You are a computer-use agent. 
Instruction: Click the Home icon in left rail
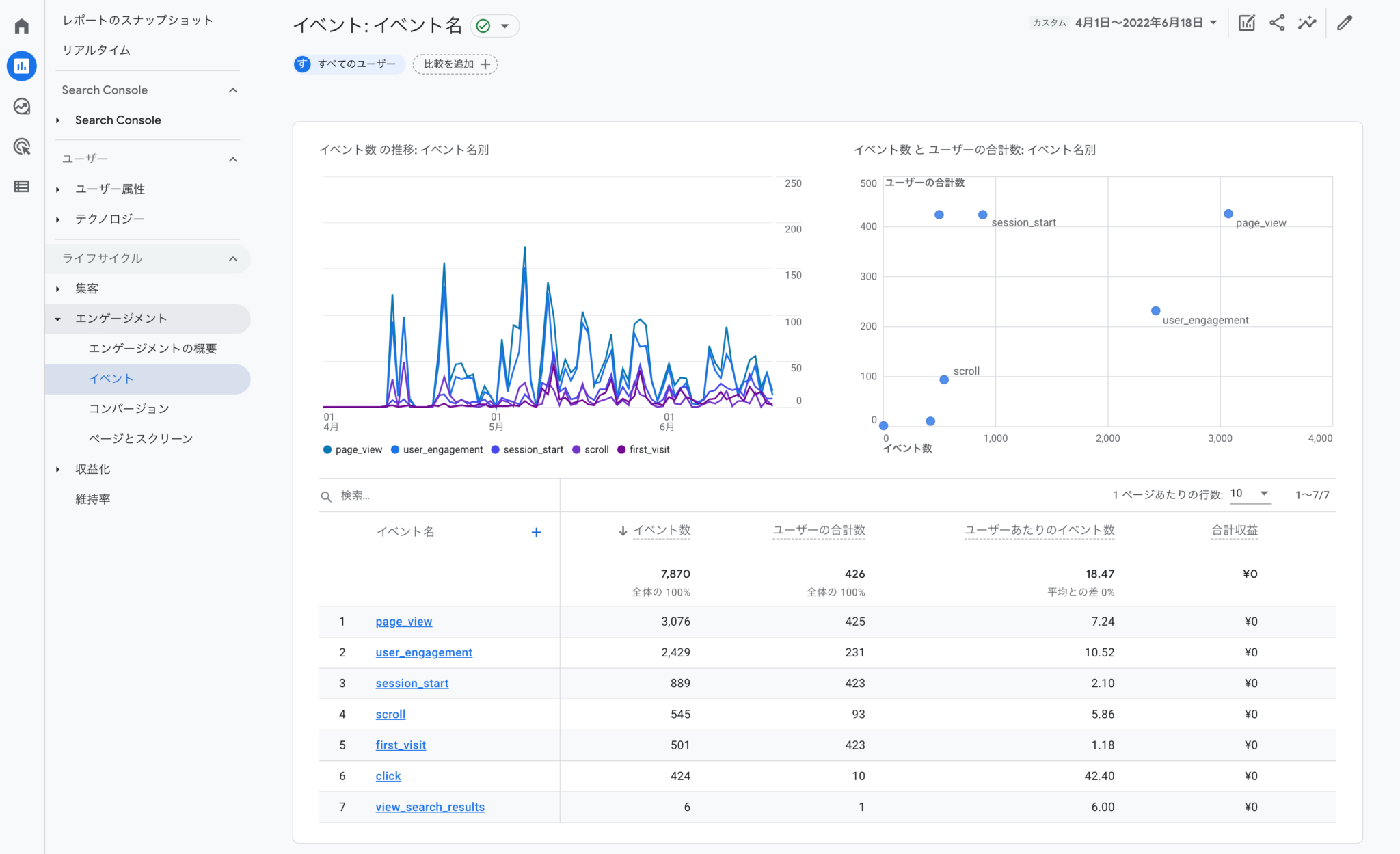(22, 26)
